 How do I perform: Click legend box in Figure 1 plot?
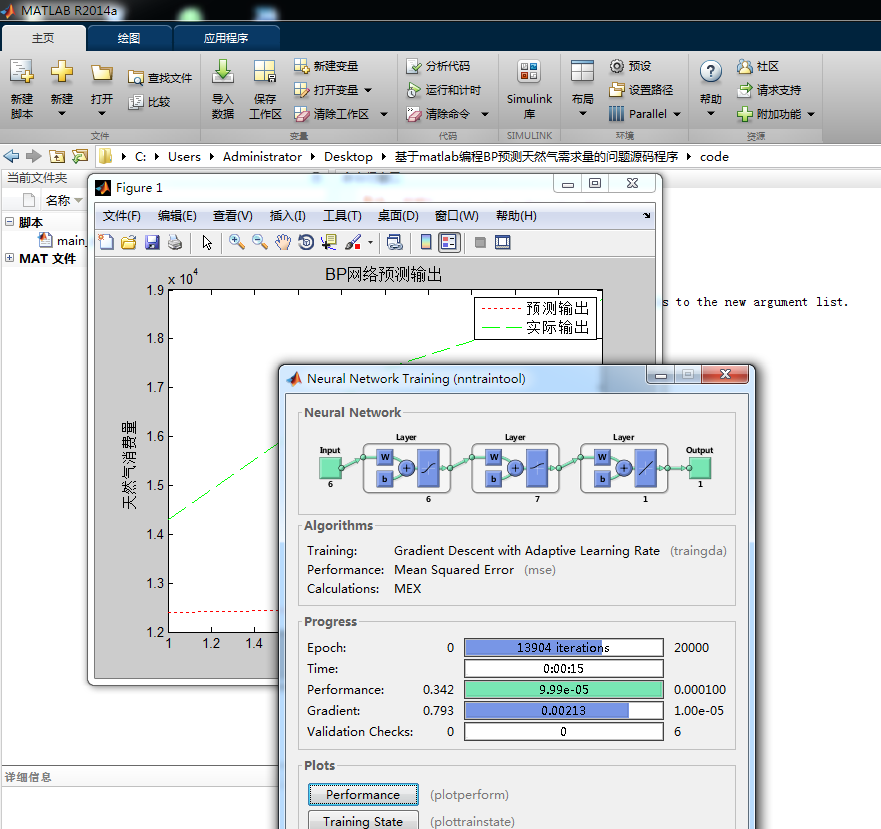(535, 318)
